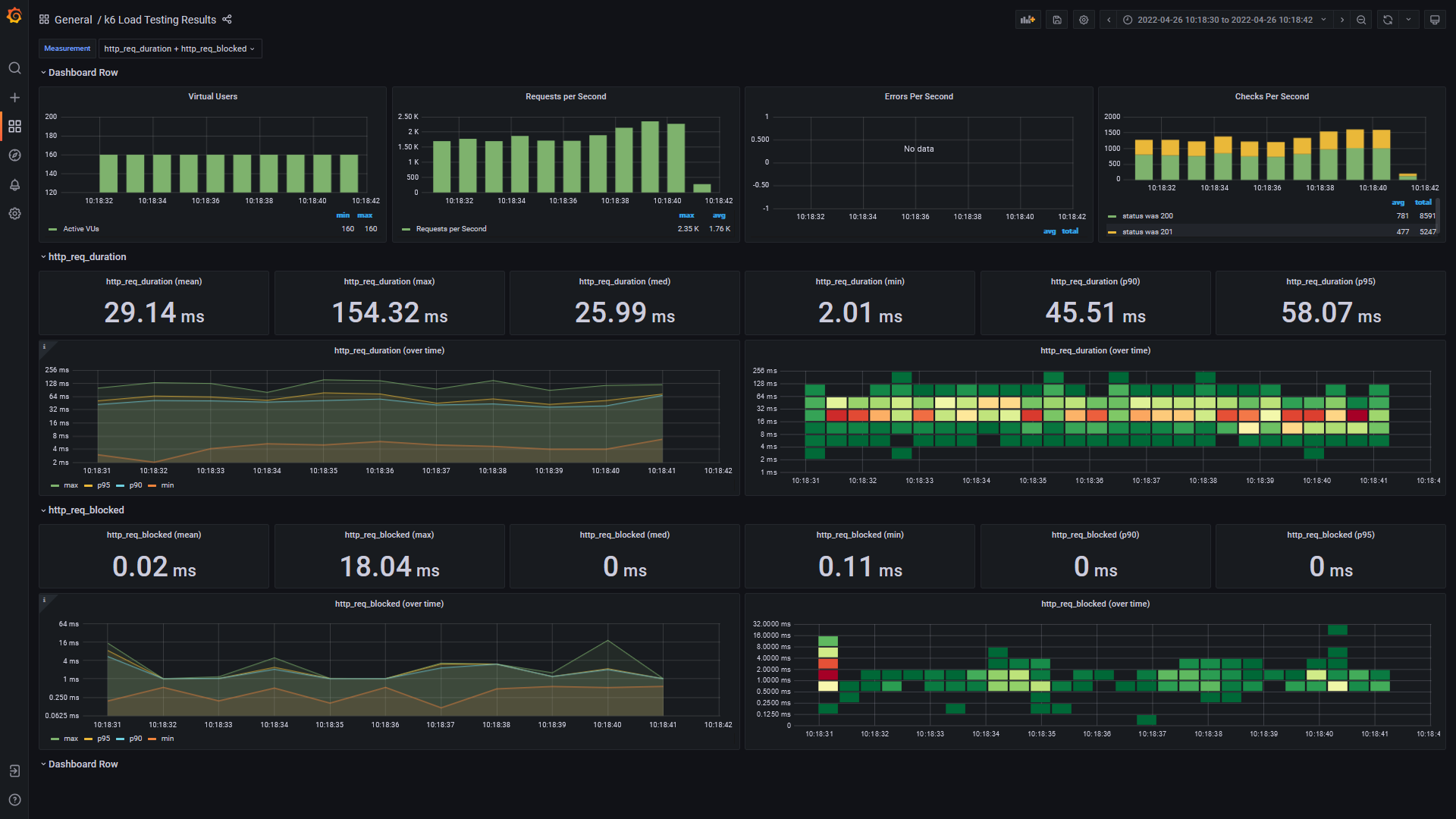Click the 29.14 ms mean duration value

click(154, 312)
